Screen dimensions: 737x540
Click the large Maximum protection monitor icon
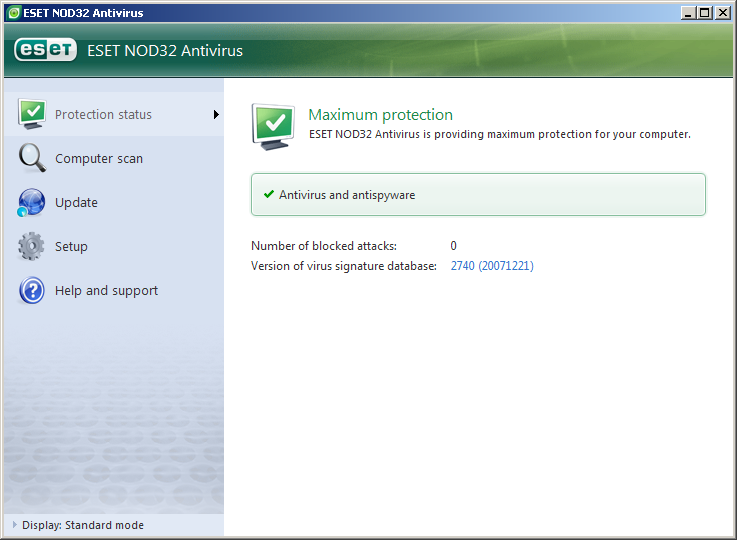[274, 126]
